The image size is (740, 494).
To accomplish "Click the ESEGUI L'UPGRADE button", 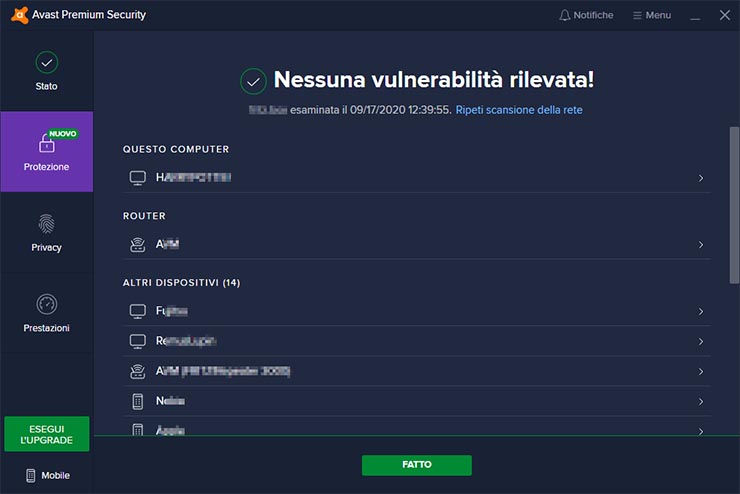I will click(46, 434).
